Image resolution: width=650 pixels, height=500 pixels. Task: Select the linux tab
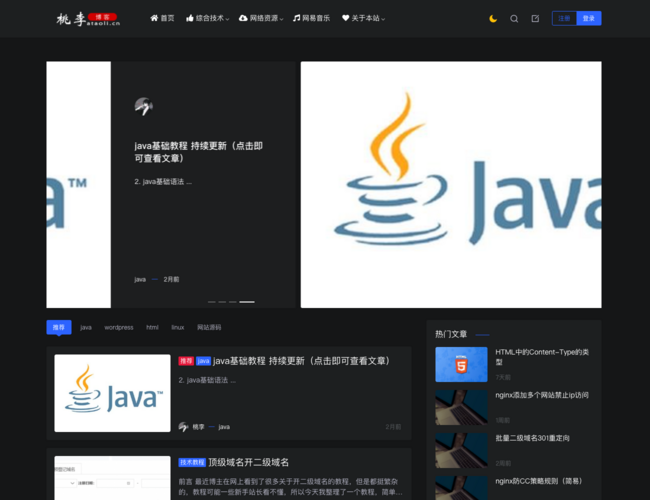pos(178,328)
